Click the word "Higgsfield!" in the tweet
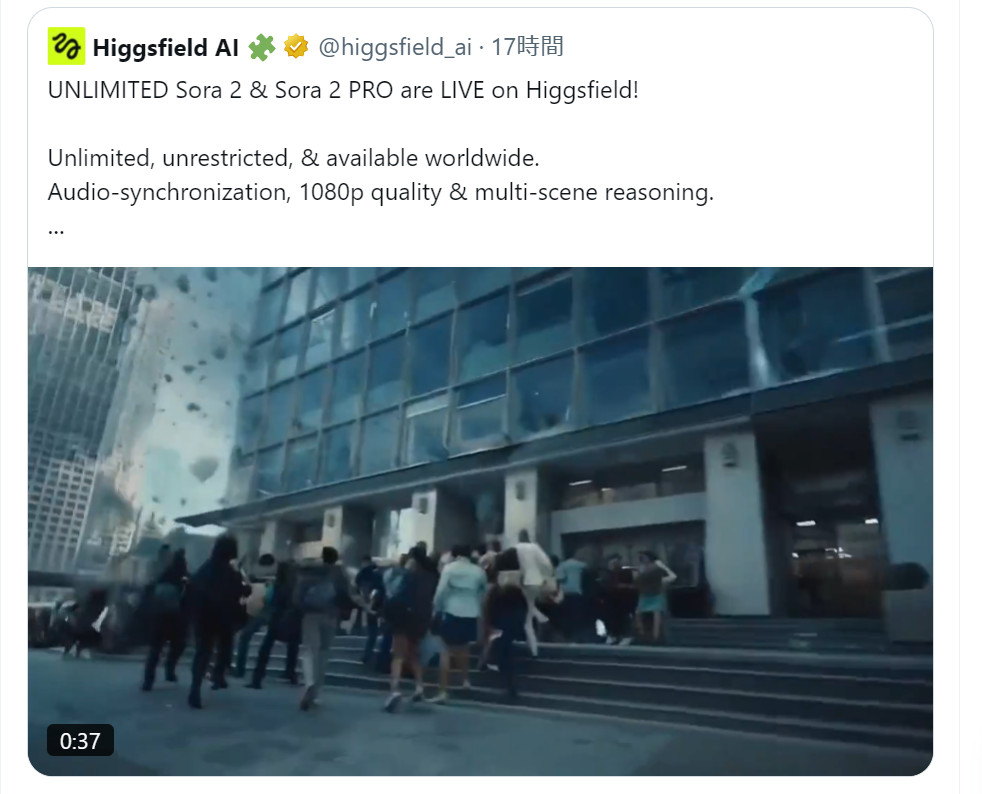 (582, 90)
